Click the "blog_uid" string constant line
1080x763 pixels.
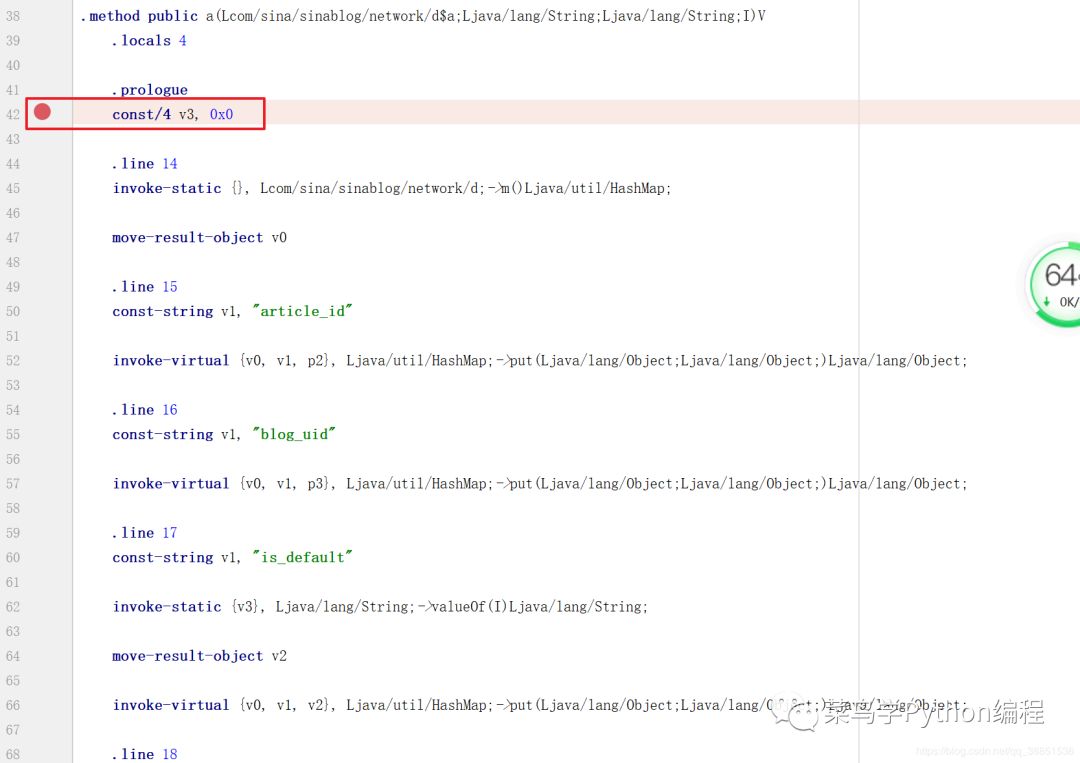coord(224,435)
